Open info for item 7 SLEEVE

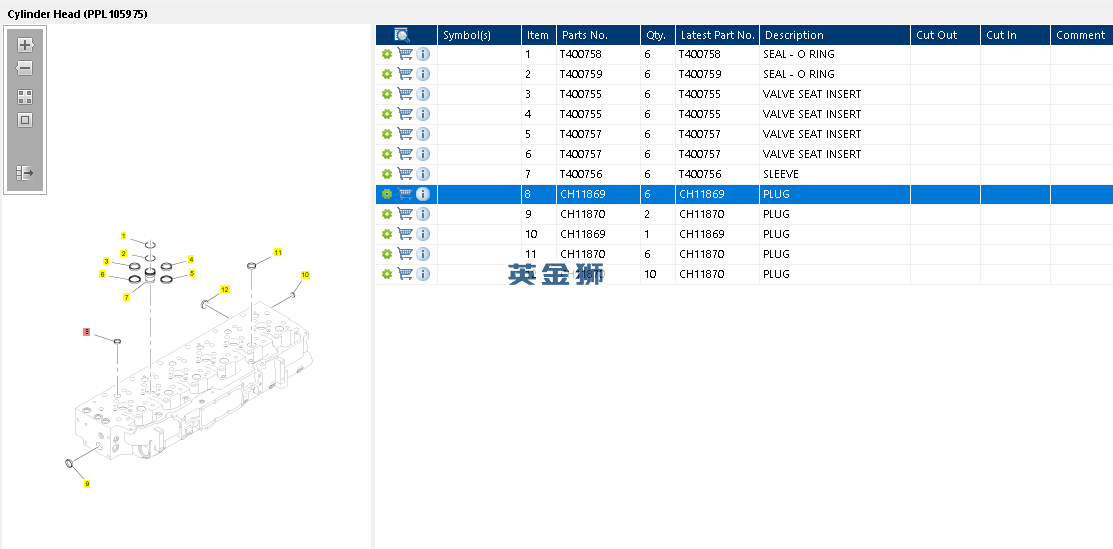423,174
